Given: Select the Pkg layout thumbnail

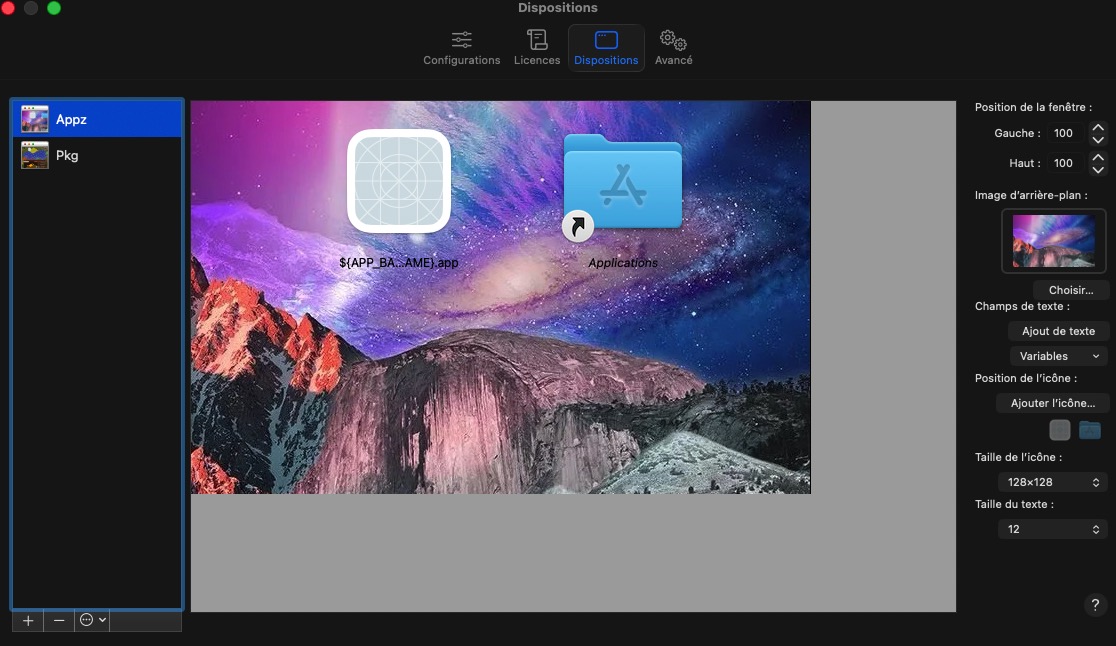Looking at the screenshot, I should pyautogui.click(x=35, y=156).
